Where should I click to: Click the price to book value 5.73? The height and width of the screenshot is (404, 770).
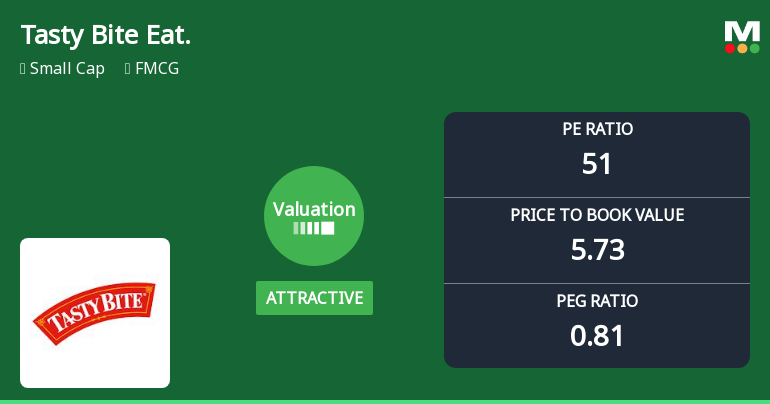click(597, 249)
